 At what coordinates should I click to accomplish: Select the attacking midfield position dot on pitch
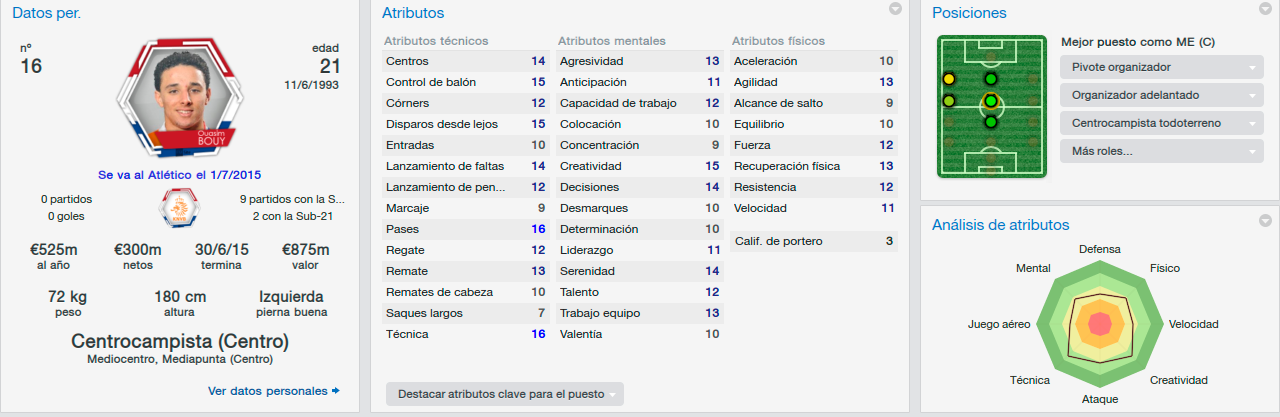[990, 79]
